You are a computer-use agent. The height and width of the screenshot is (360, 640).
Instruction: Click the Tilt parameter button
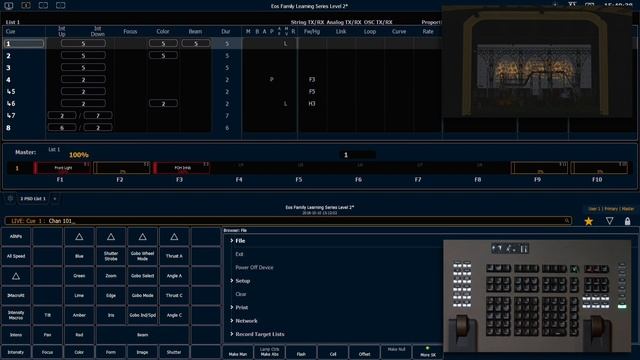point(47,316)
